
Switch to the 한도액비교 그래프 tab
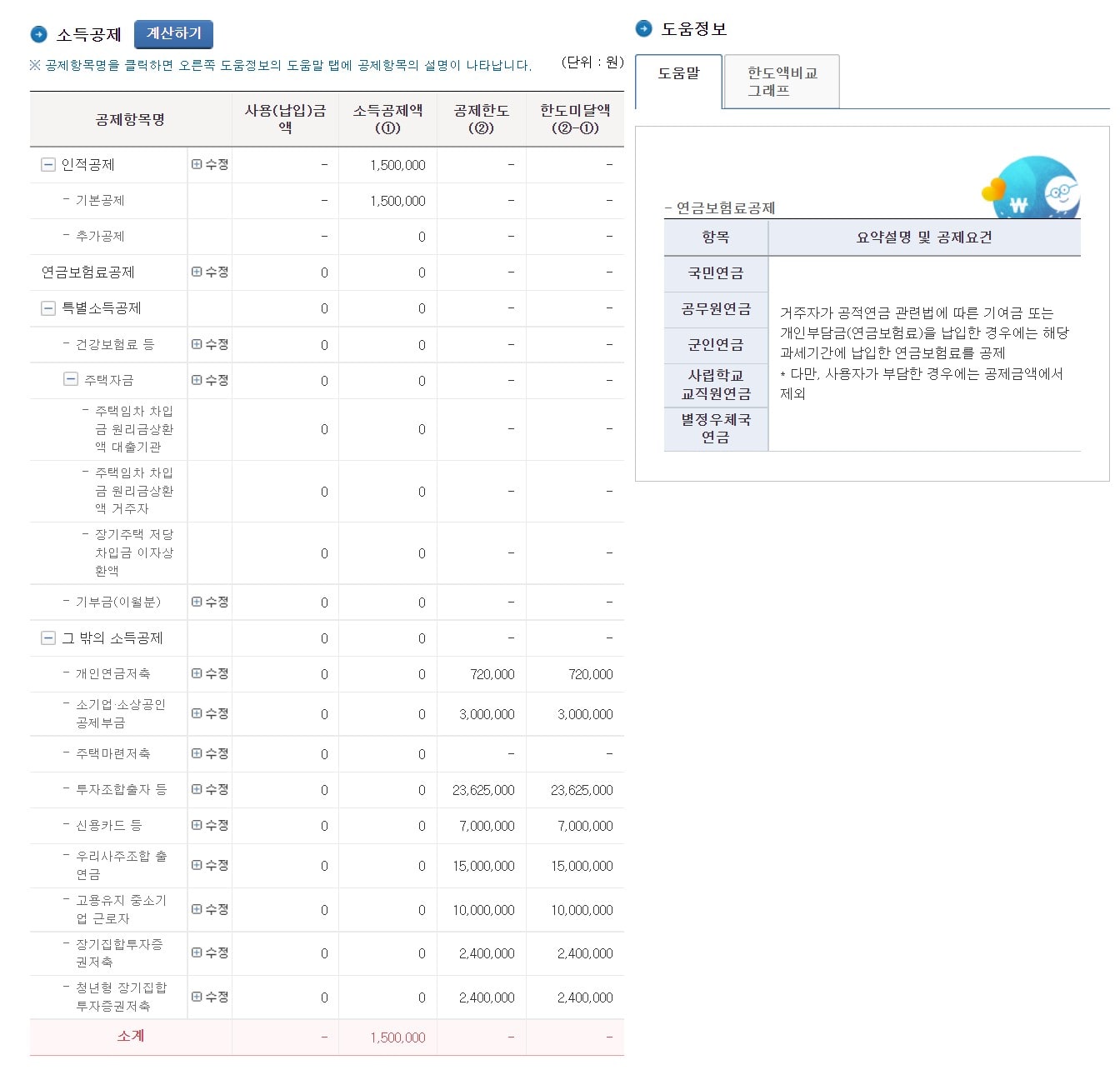(782, 81)
